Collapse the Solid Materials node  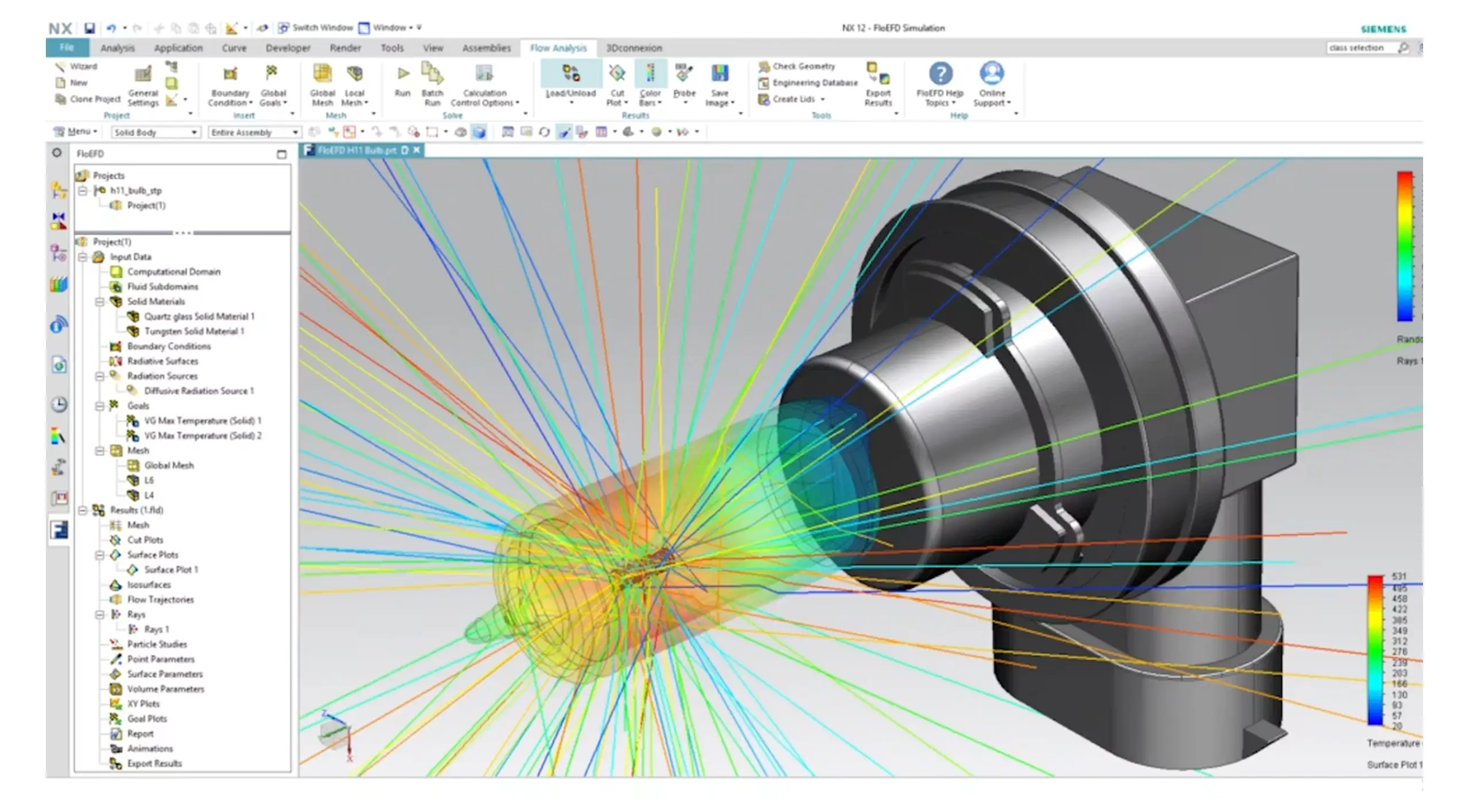point(100,302)
